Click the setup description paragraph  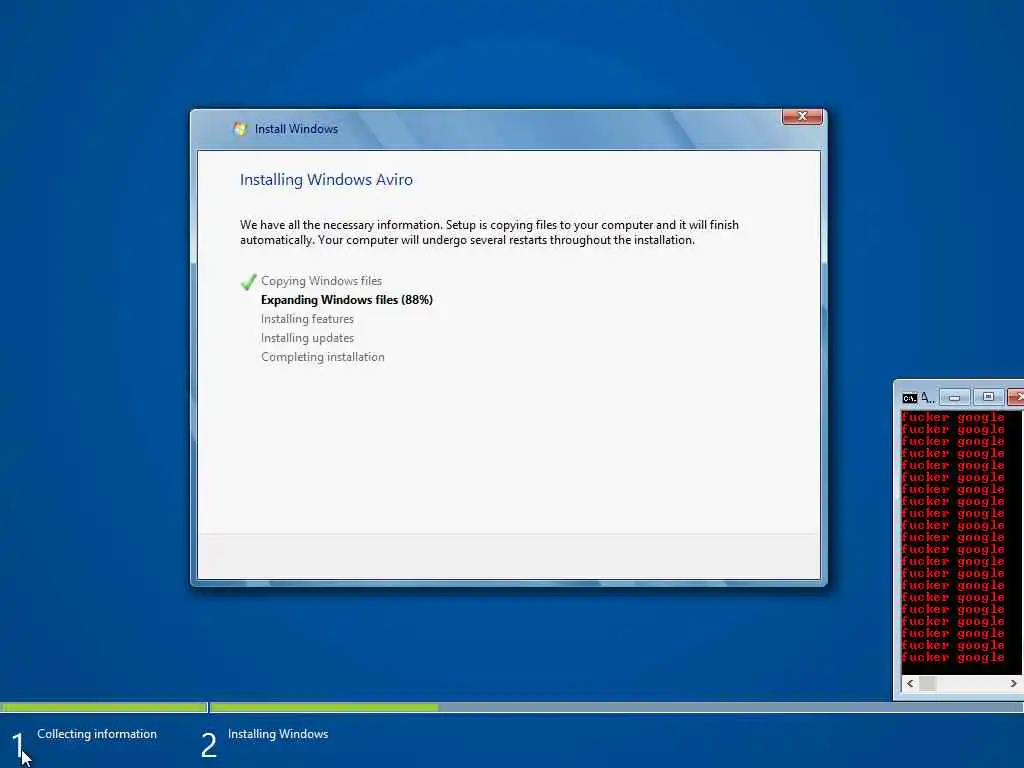tap(489, 232)
